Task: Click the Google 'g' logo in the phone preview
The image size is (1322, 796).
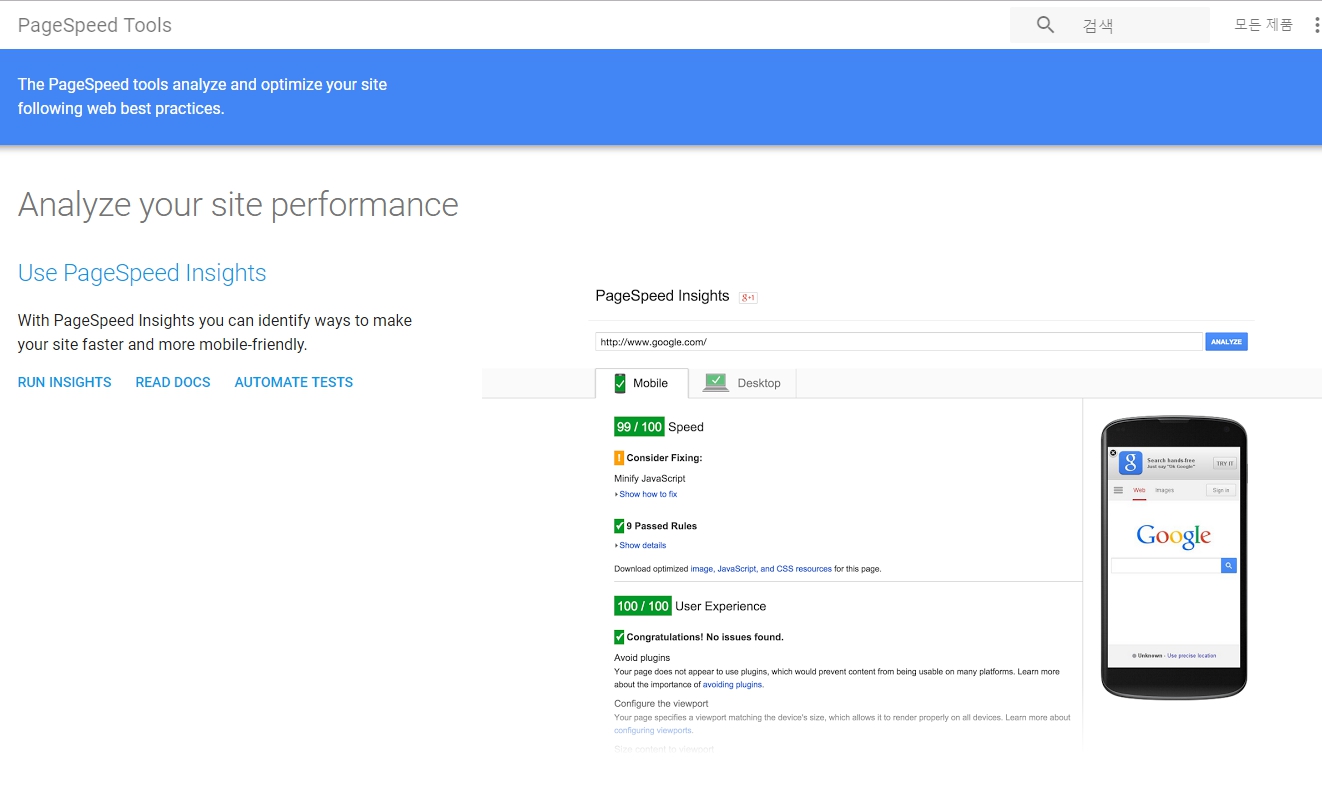Action: 1131,463
